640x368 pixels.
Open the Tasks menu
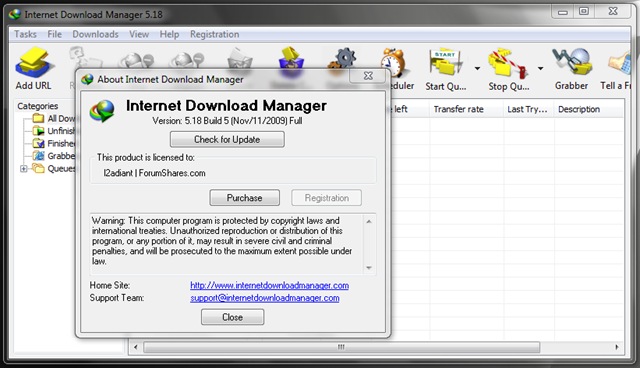click(25, 34)
